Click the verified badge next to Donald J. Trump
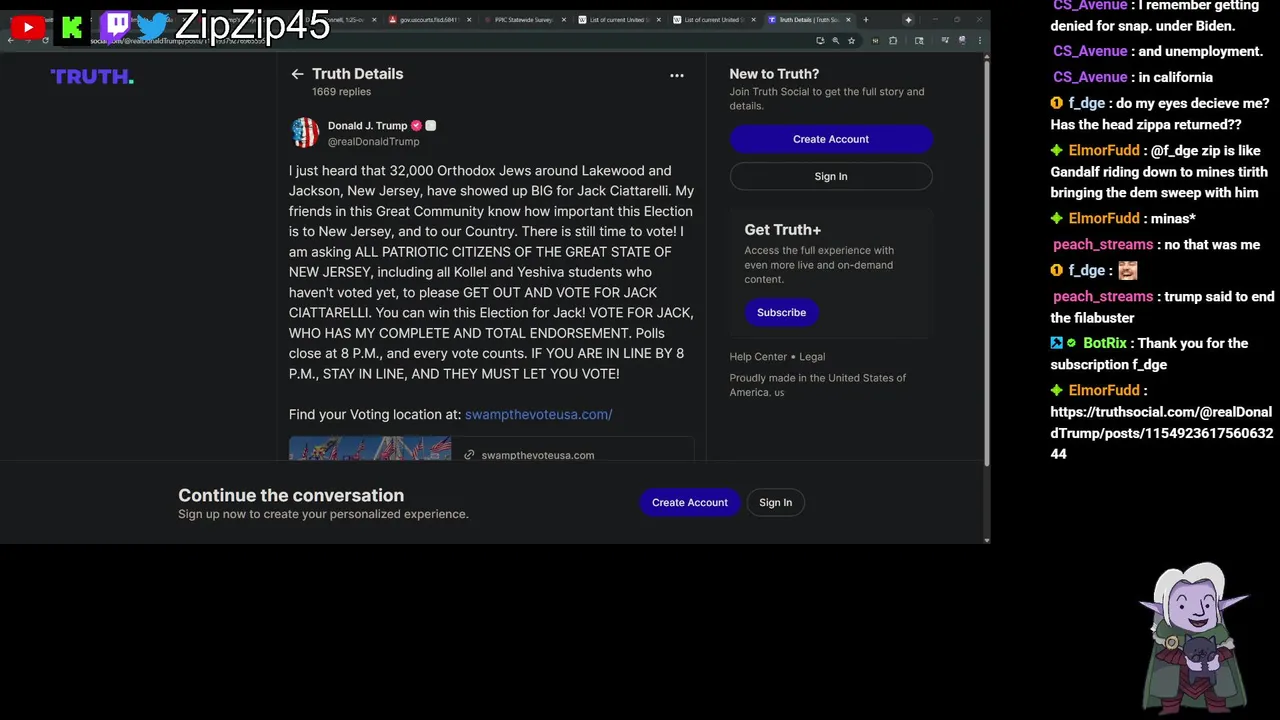The height and width of the screenshot is (720, 1280). 416,126
